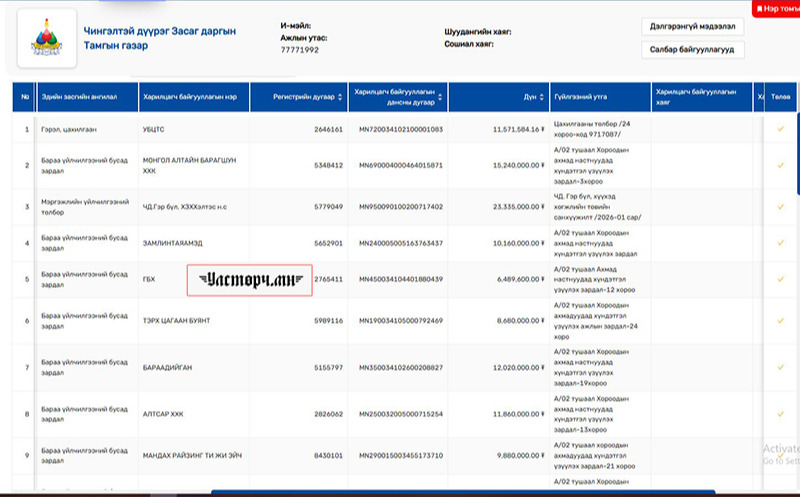Click the Гүйлгээний утга column header
The height and width of the screenshot is (497, 800).
click(x=578, y=97)
